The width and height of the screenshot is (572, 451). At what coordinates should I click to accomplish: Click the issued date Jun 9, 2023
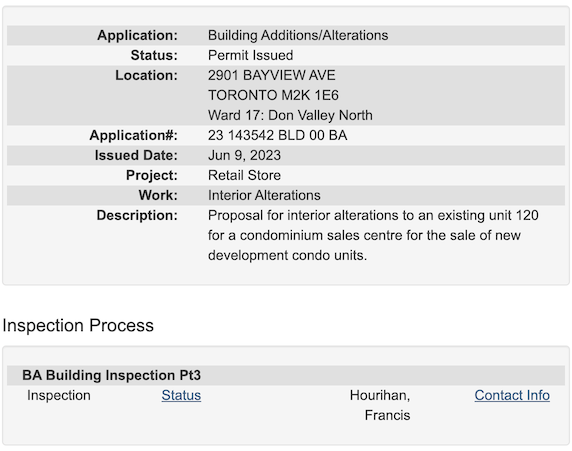point(244,155)
